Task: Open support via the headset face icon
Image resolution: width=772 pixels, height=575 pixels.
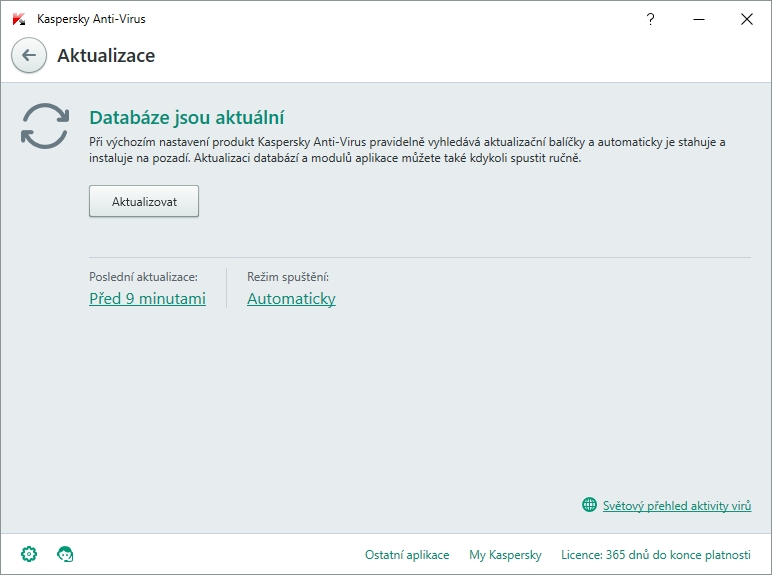Action: coord(65,554)
